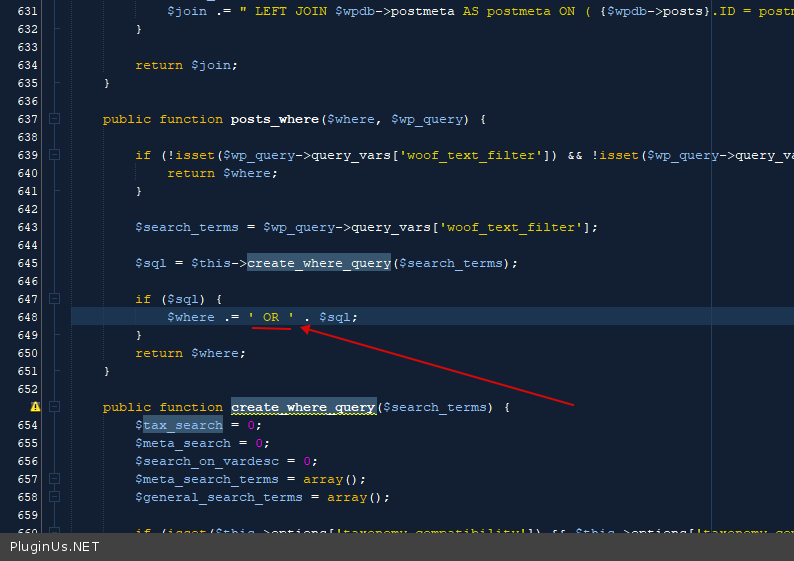
Task: Click the $search_terms variable assignment on line 643
Action: [x=187, y=227]
